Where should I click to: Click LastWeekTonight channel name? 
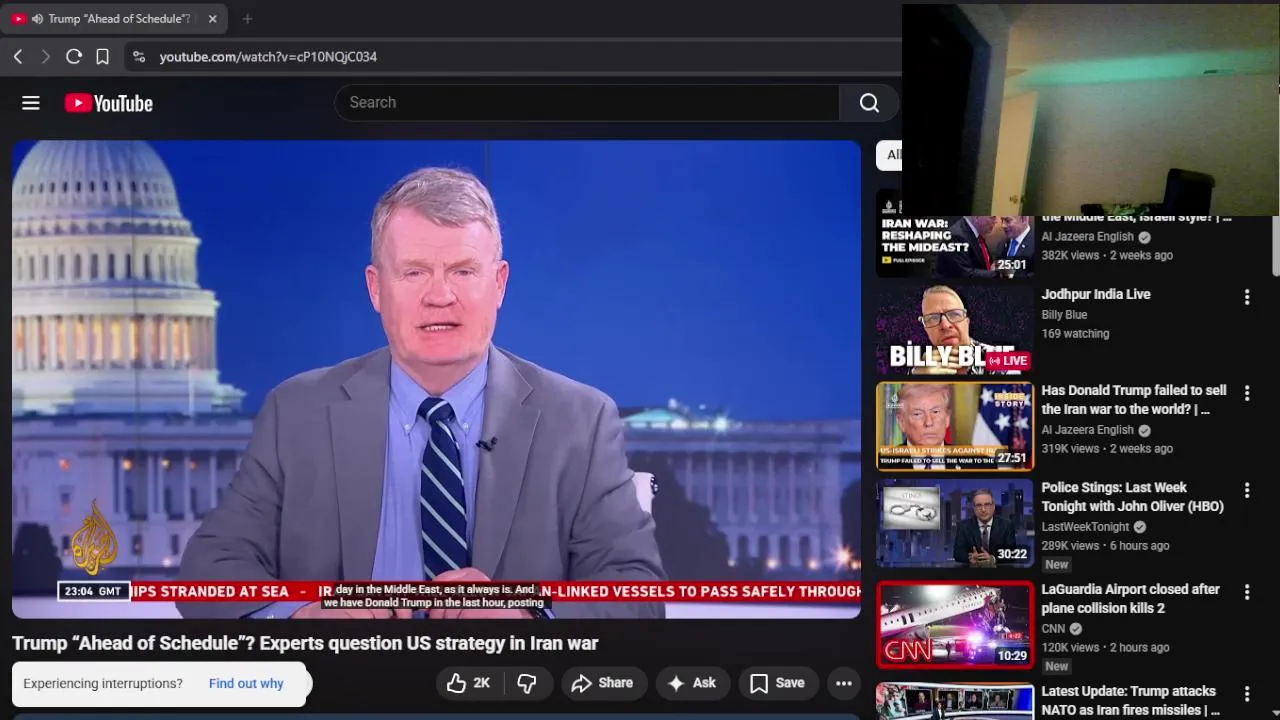pos(1085,527)
